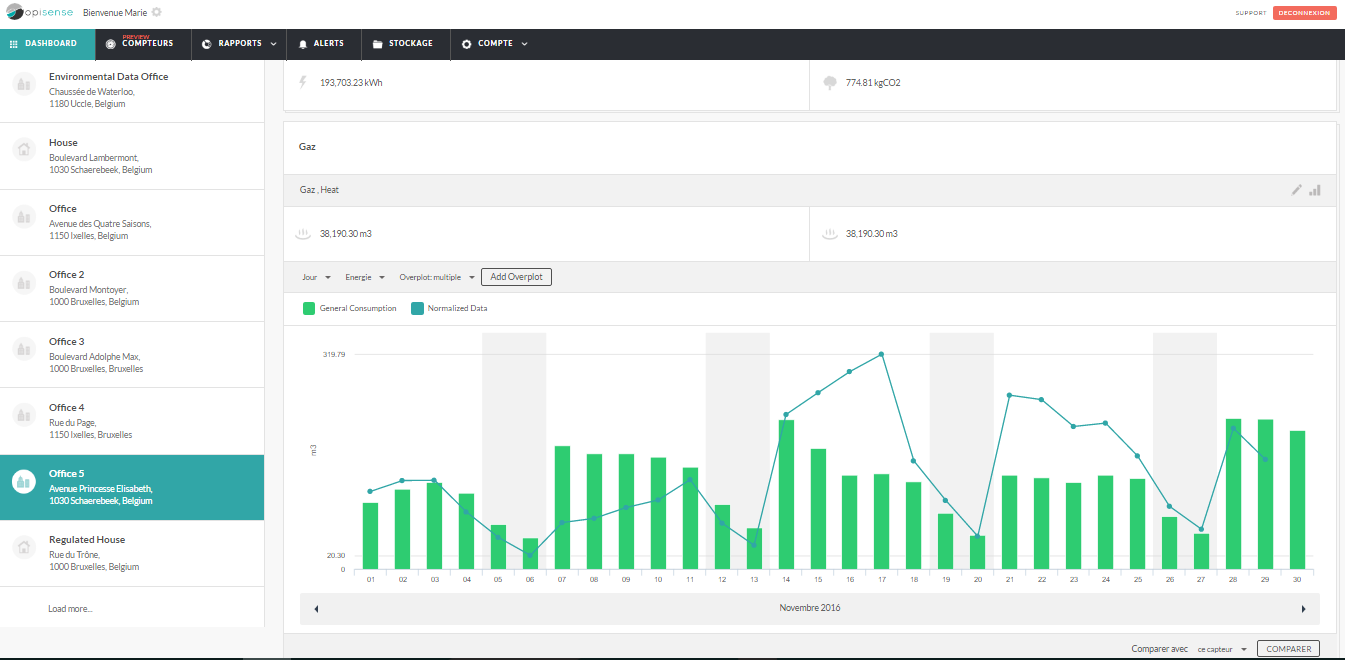Click the Office 2 building icon
Screen dimensions: 1345x660
coord(23,283)
